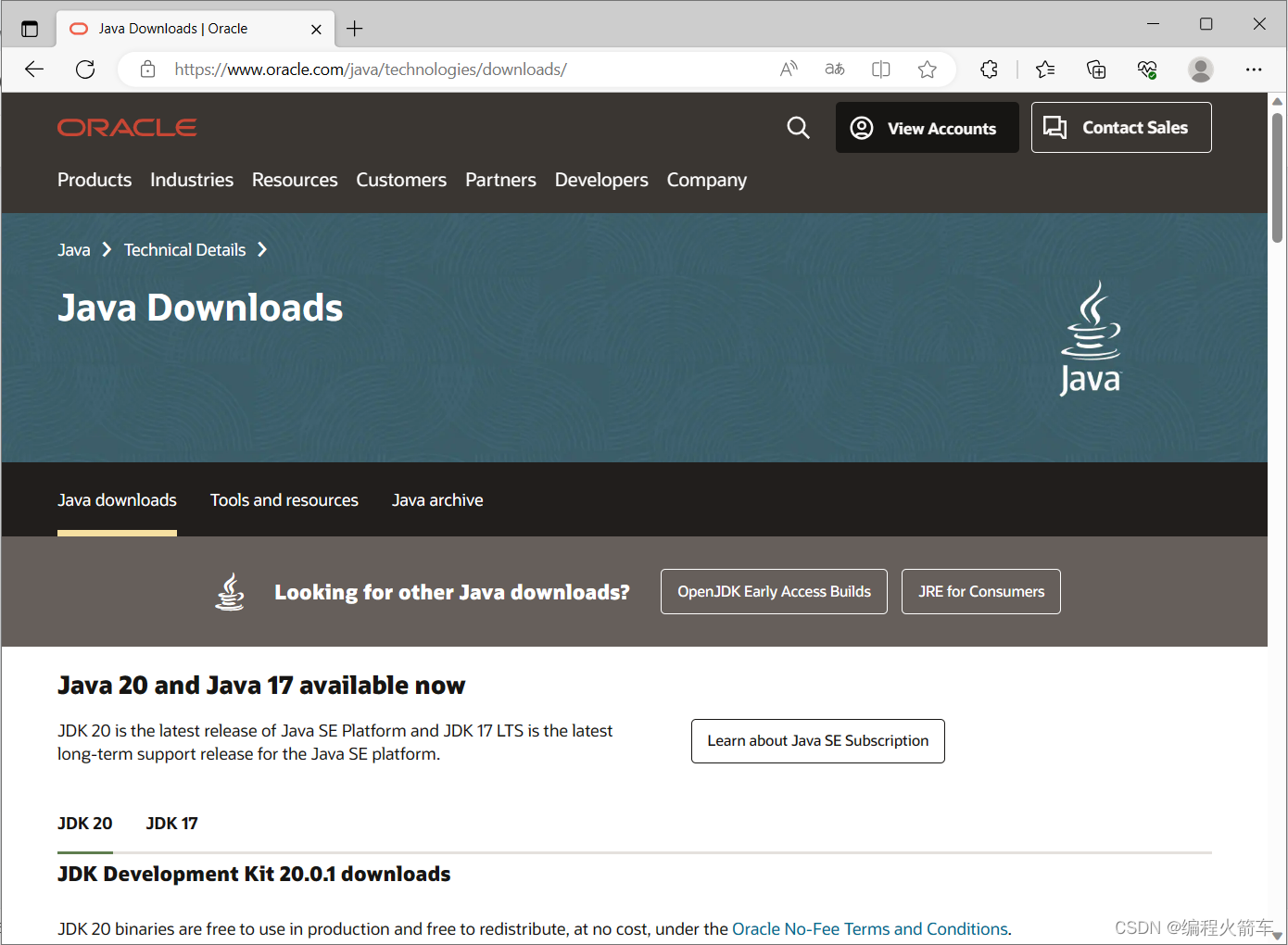Click the scrollbar down arrow

(x=1277, y=935)
